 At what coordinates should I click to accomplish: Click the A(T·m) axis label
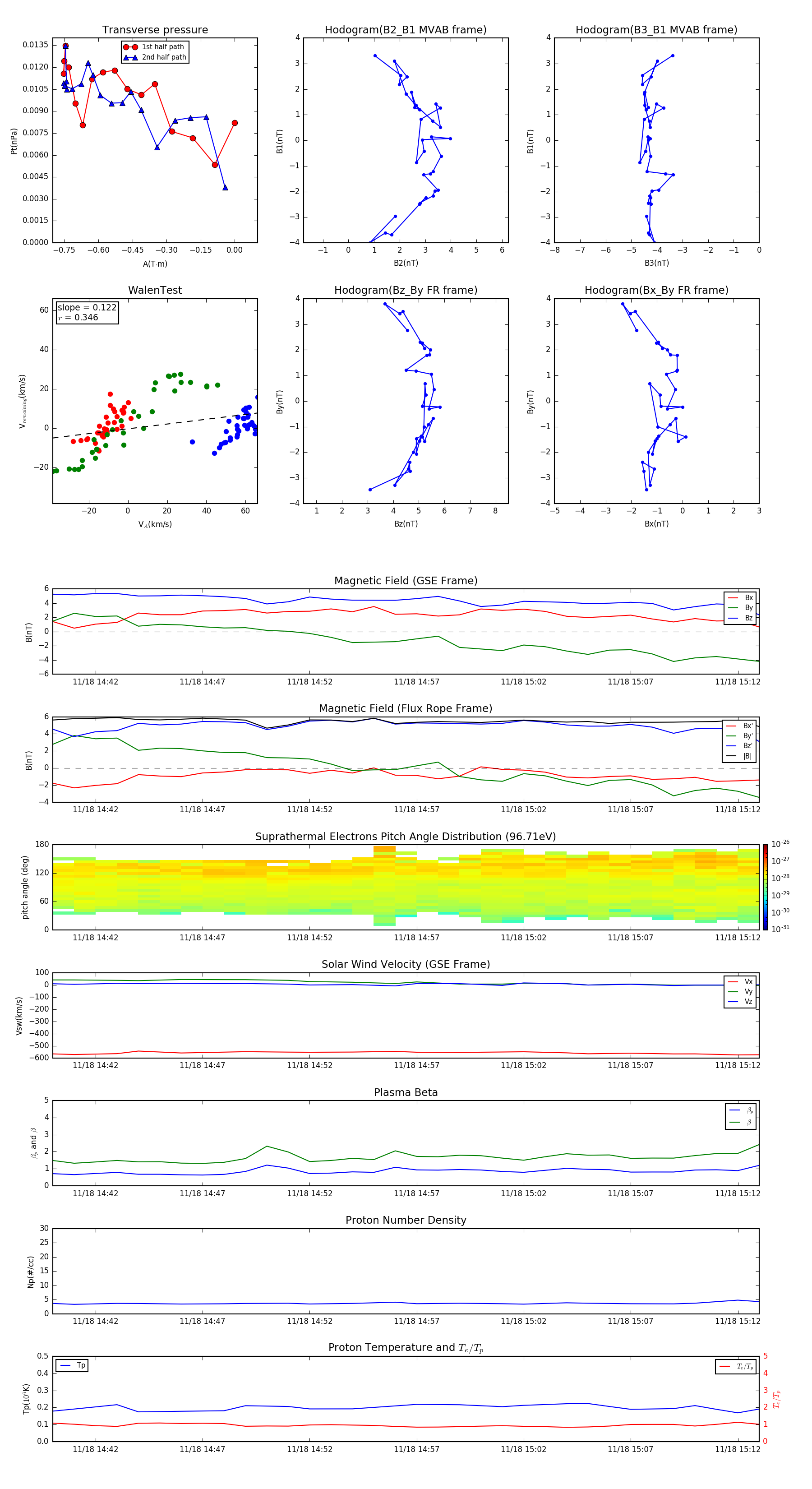click(x=155, y=264)
